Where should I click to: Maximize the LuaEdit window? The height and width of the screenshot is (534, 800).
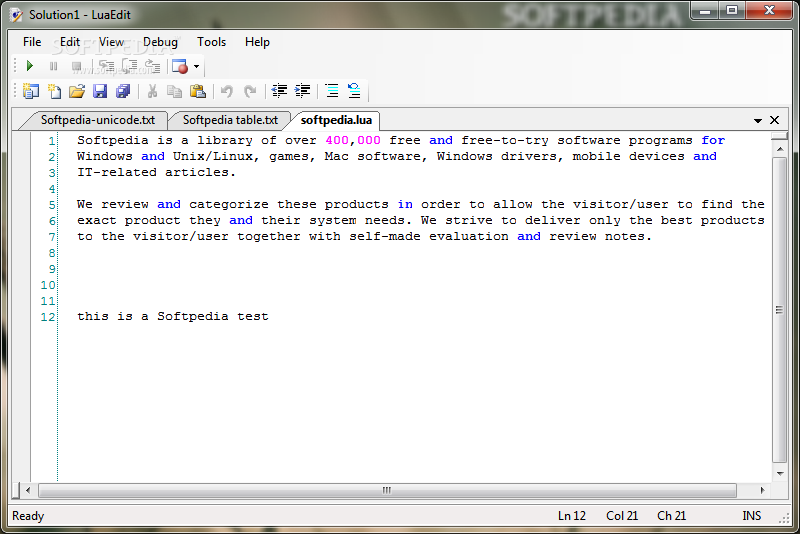click(732, 11)
